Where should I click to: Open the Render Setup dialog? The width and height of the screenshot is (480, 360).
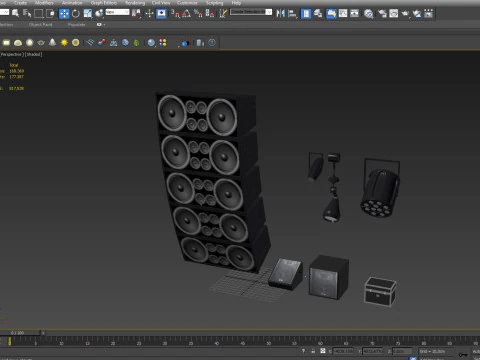tap(382, 13)
